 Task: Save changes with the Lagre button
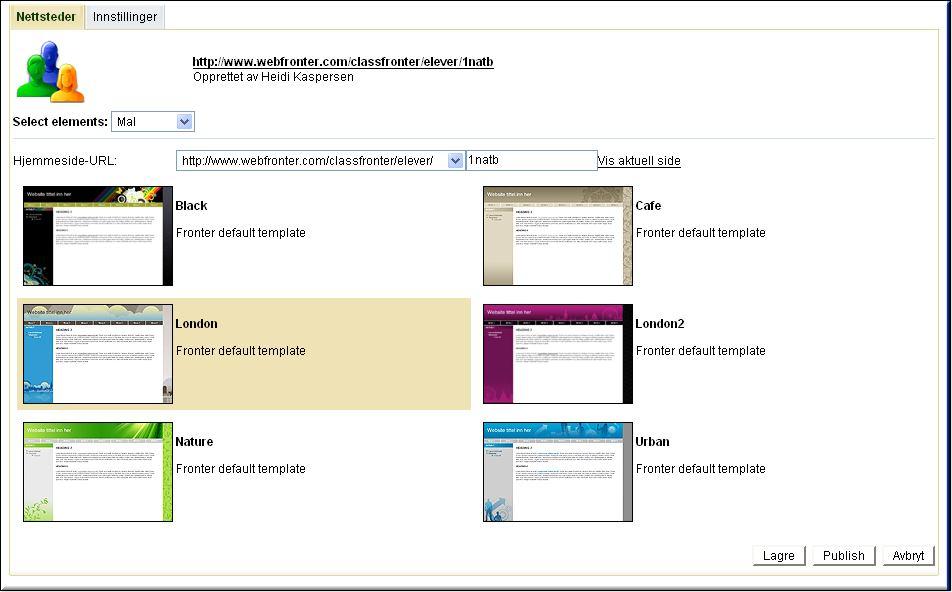[779, 556]
